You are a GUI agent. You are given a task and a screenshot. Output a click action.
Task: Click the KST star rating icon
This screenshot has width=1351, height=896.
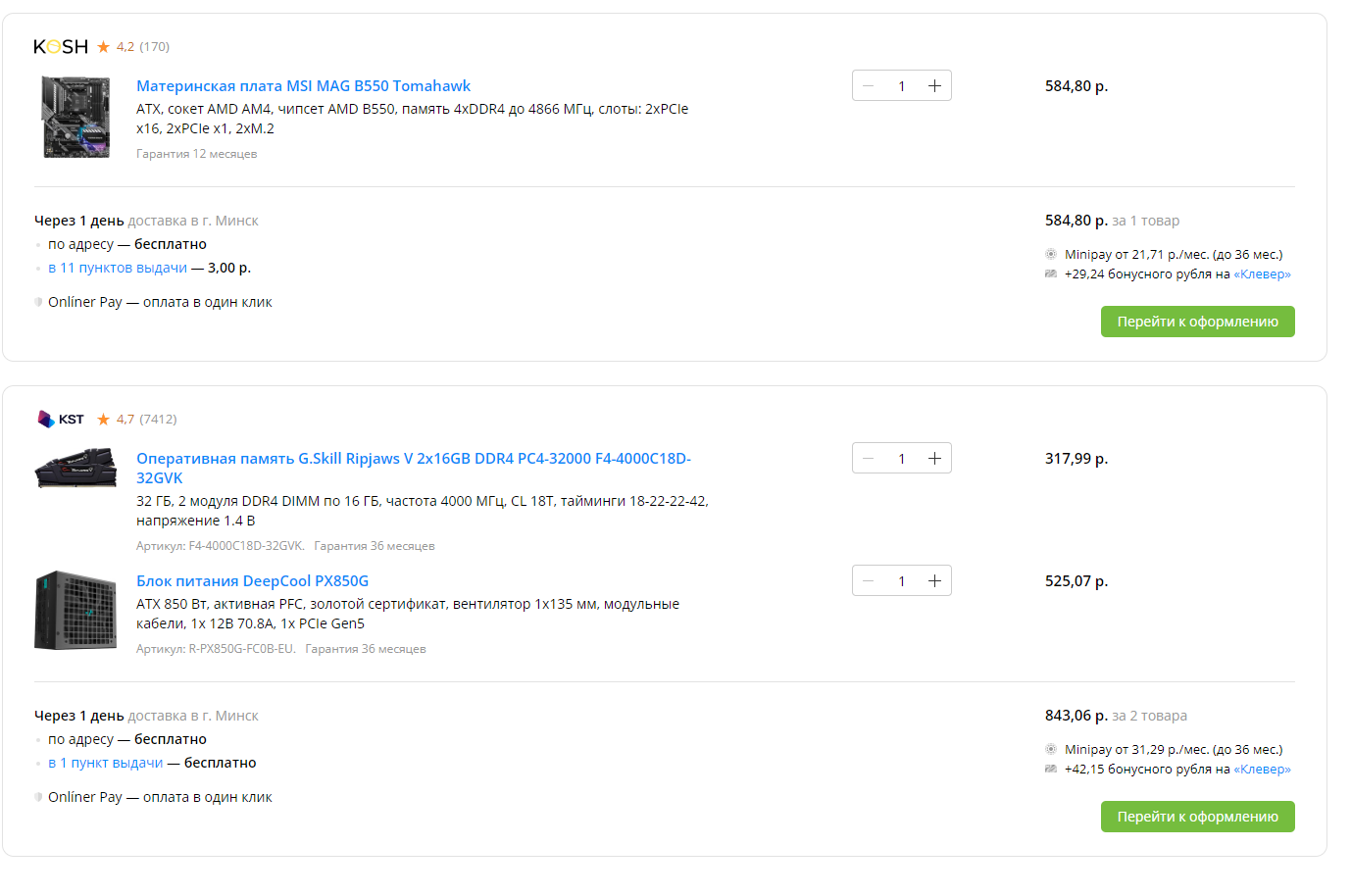(x=103, y=420)
